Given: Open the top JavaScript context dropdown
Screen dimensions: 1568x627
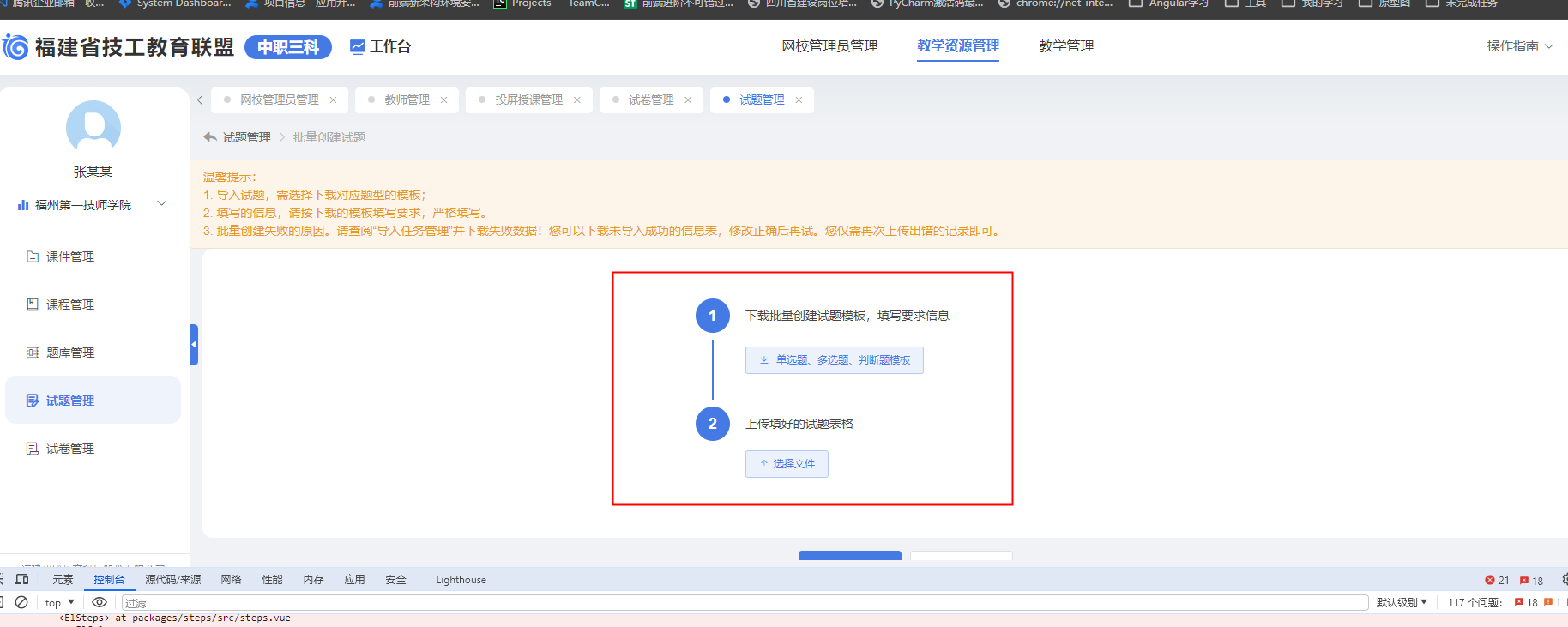Looking at the screenshot, I should coord(60,603).
